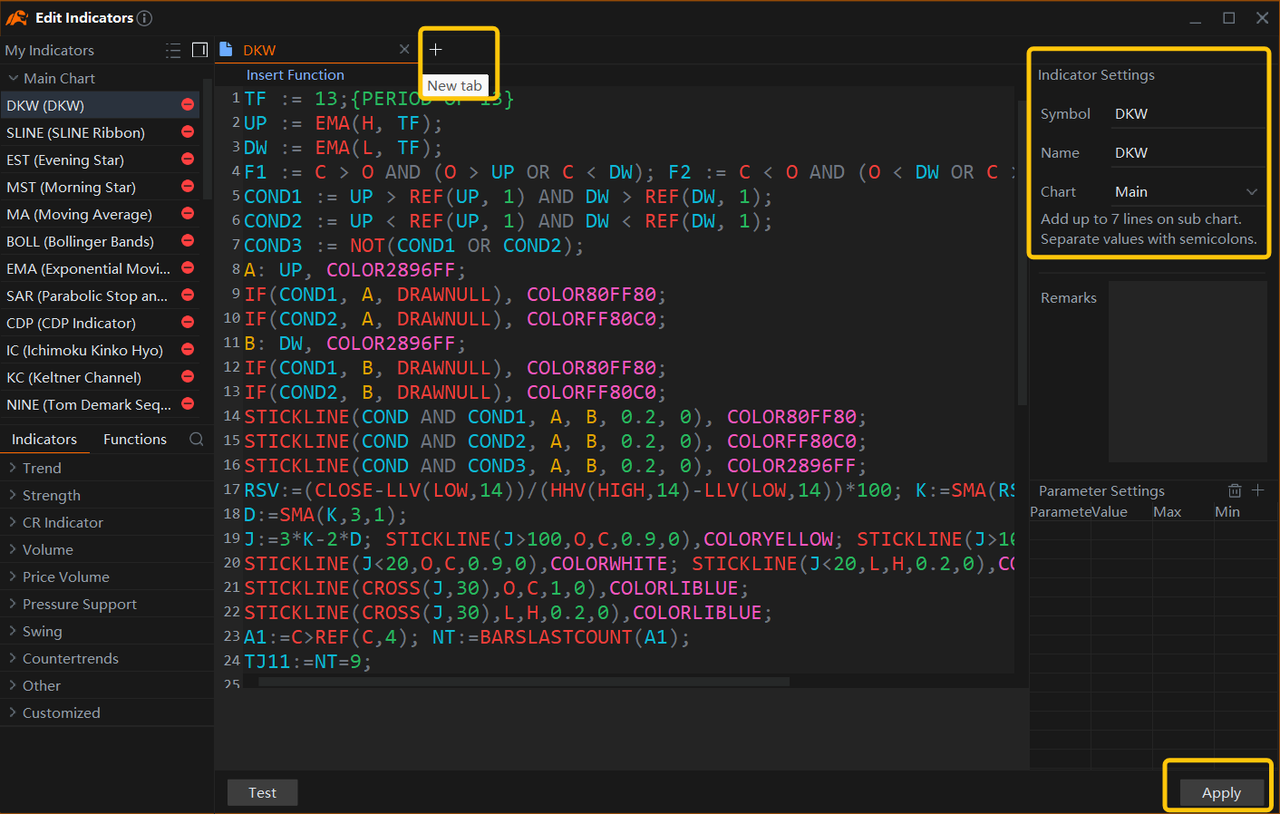Remove NINE Tom Demark red minus icon

click(x=187, y=405)
